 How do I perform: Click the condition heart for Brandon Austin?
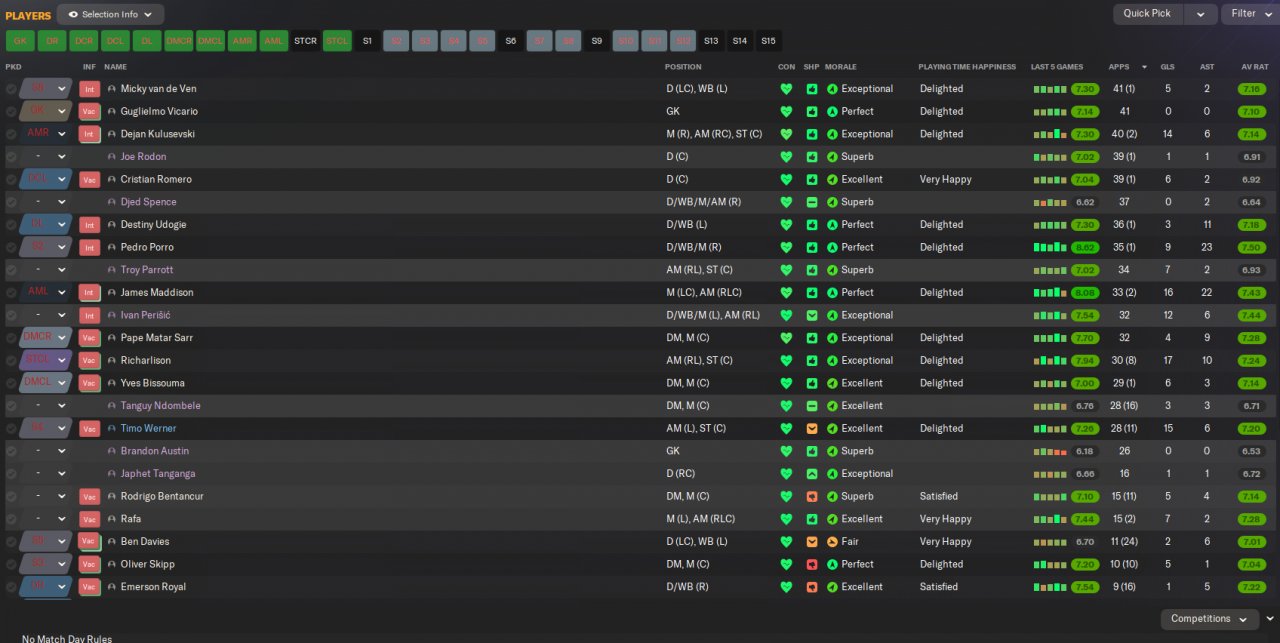tap(786, 451)
